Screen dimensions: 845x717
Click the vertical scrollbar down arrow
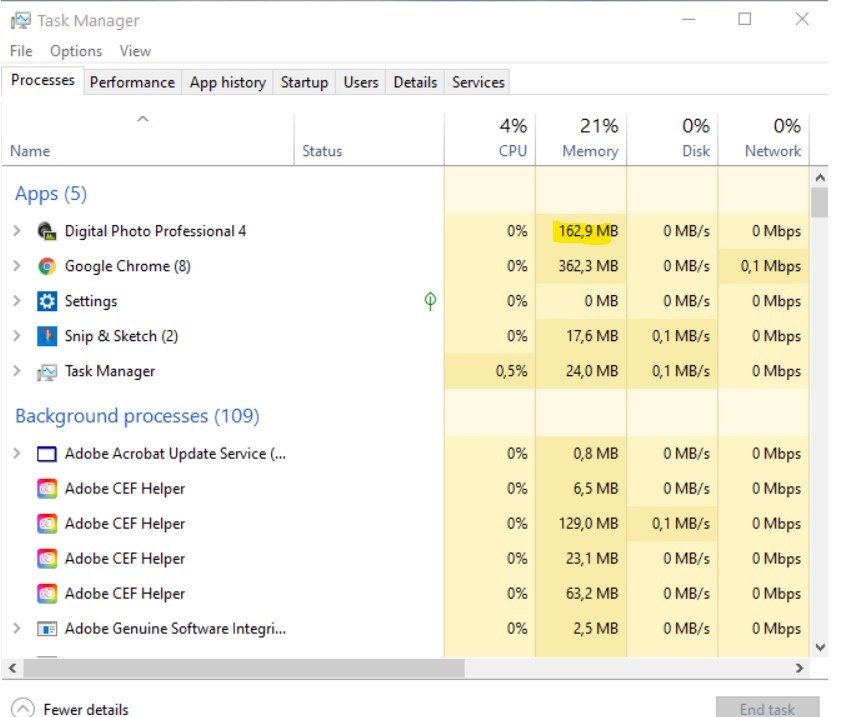click(819, 647)
